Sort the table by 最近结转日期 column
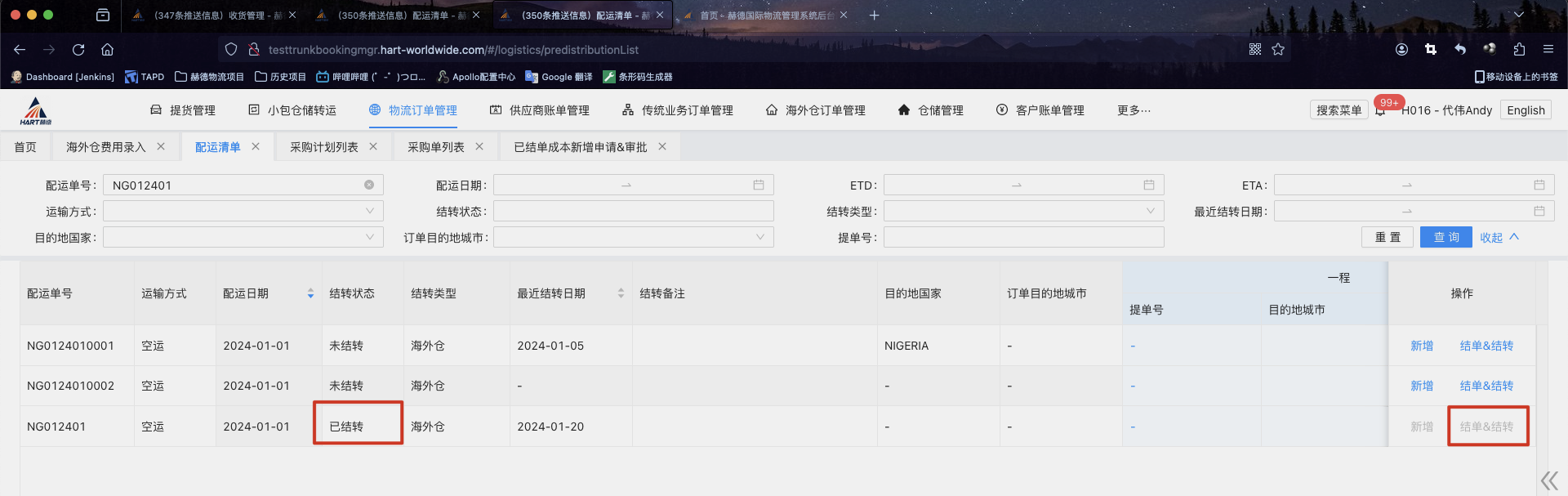 [621, 293]
